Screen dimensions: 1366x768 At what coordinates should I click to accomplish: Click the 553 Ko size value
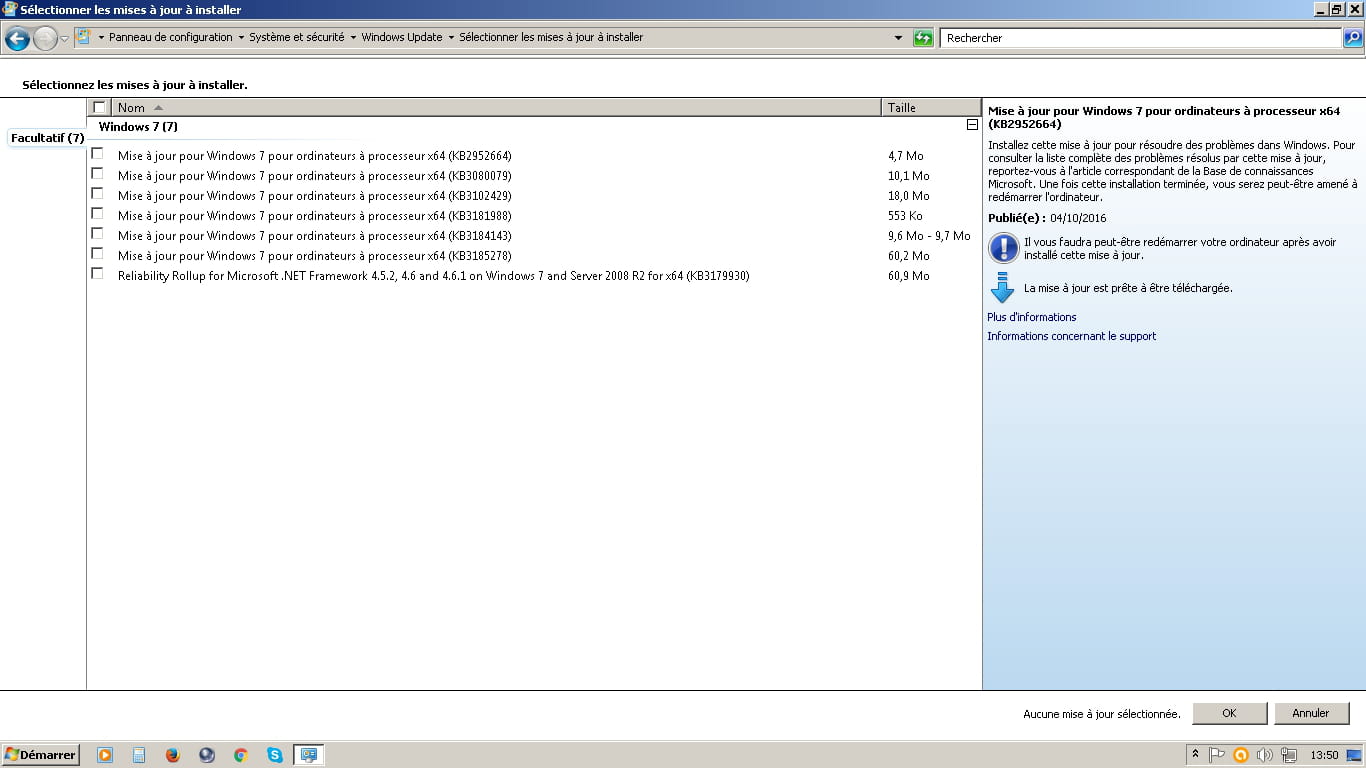(905, 216)
